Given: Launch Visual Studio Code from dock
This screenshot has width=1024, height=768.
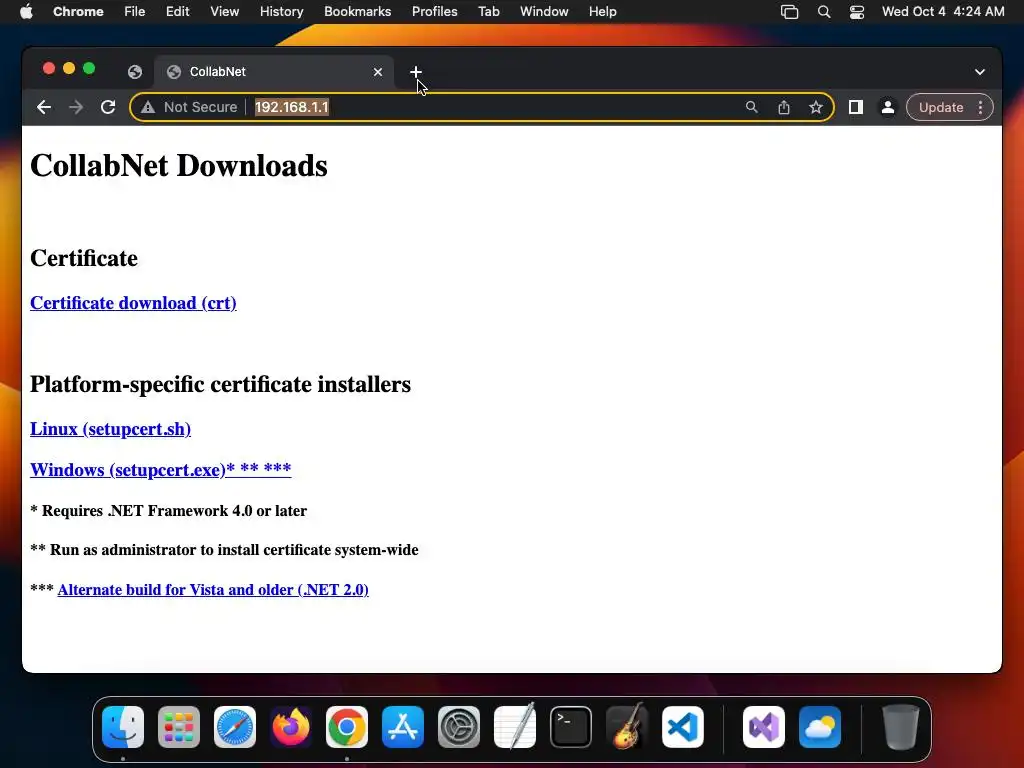Looking at the screenshot, I should (683, 727).
